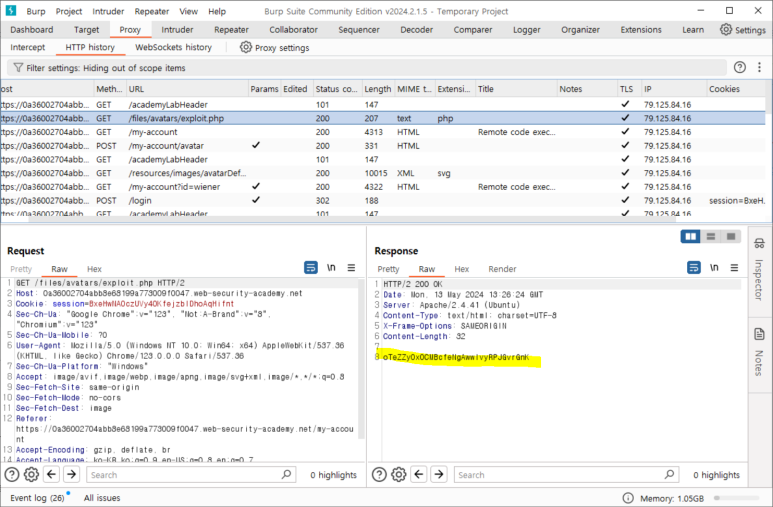Open the Help menu
The width and height of the screenshot is (773, 507).
[217, 11]
